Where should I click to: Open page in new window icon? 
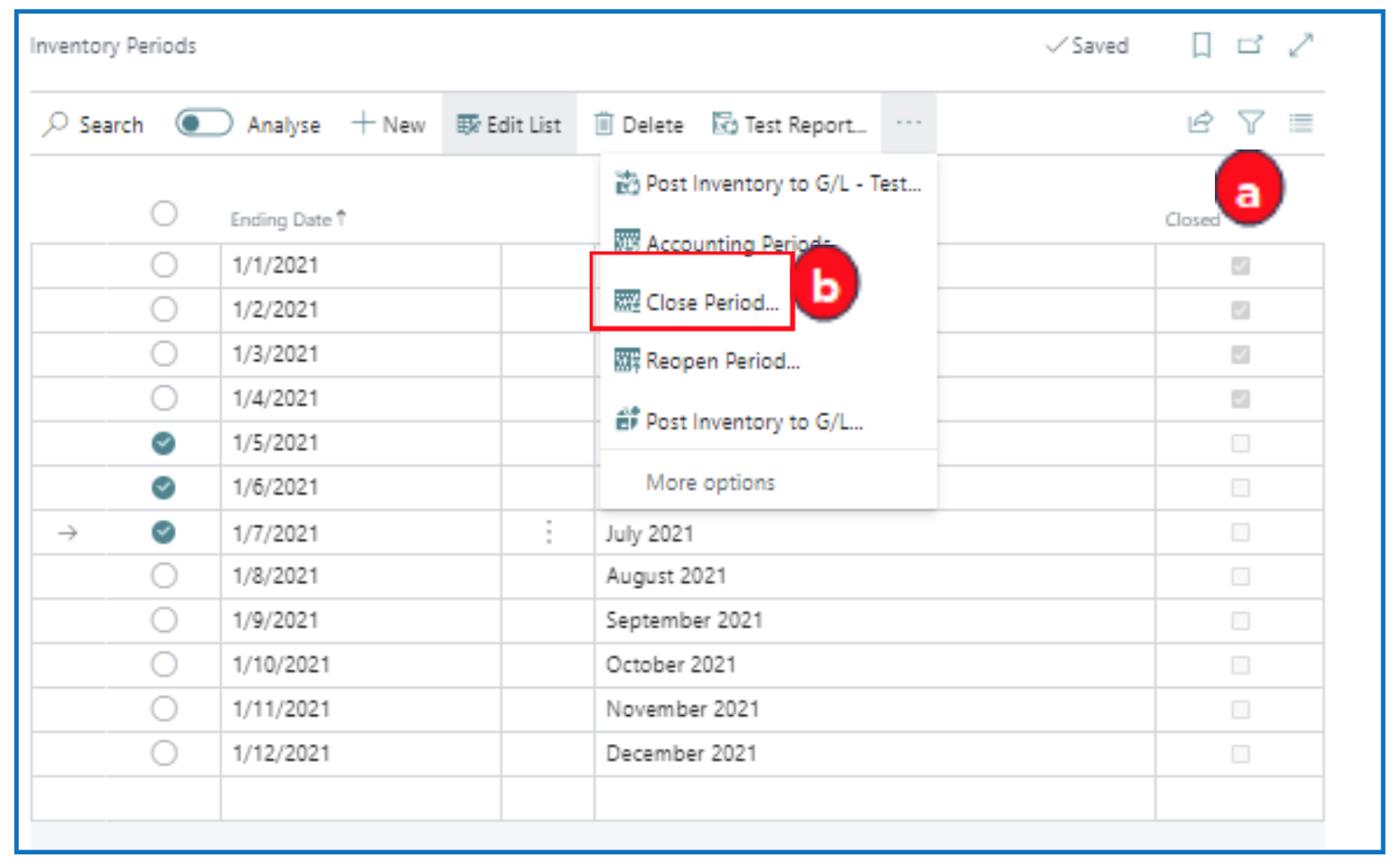pos(1249,45)
